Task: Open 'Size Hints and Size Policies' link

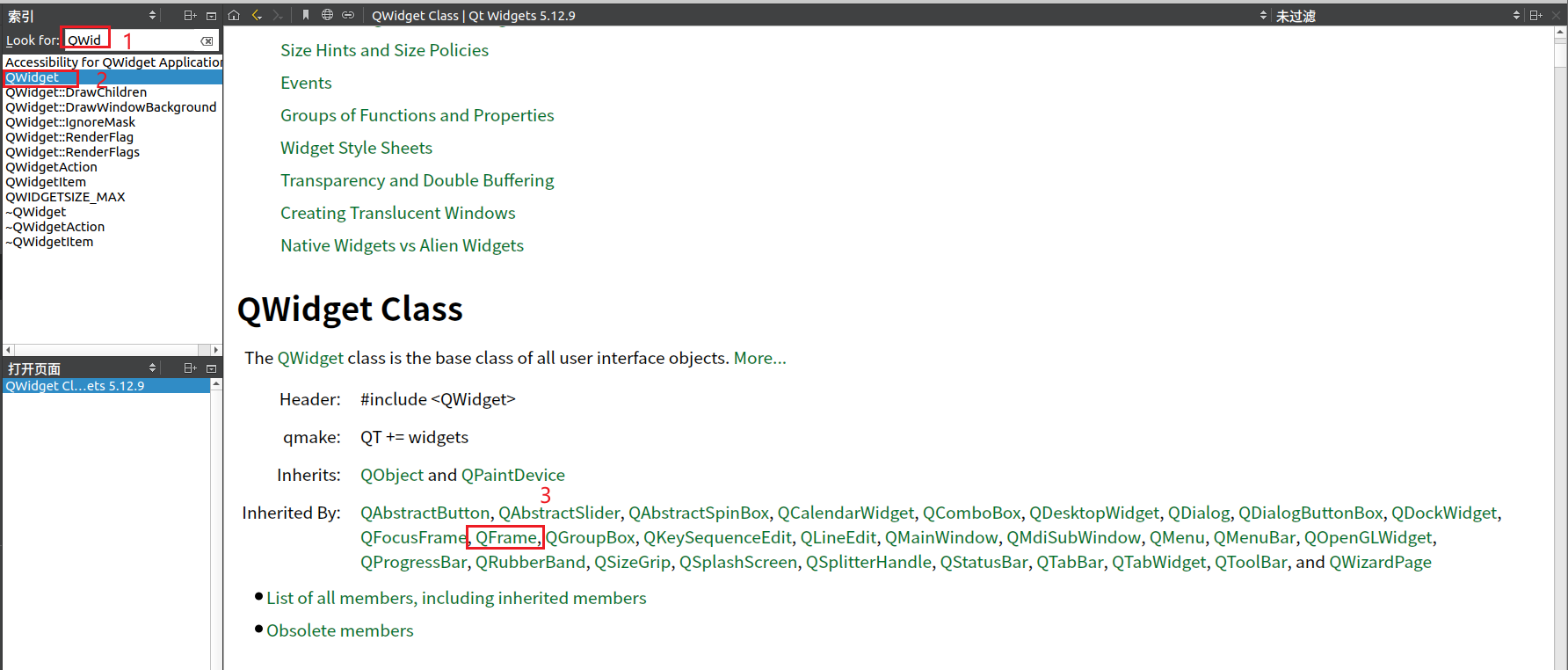Action: click(x=385, y=50)
